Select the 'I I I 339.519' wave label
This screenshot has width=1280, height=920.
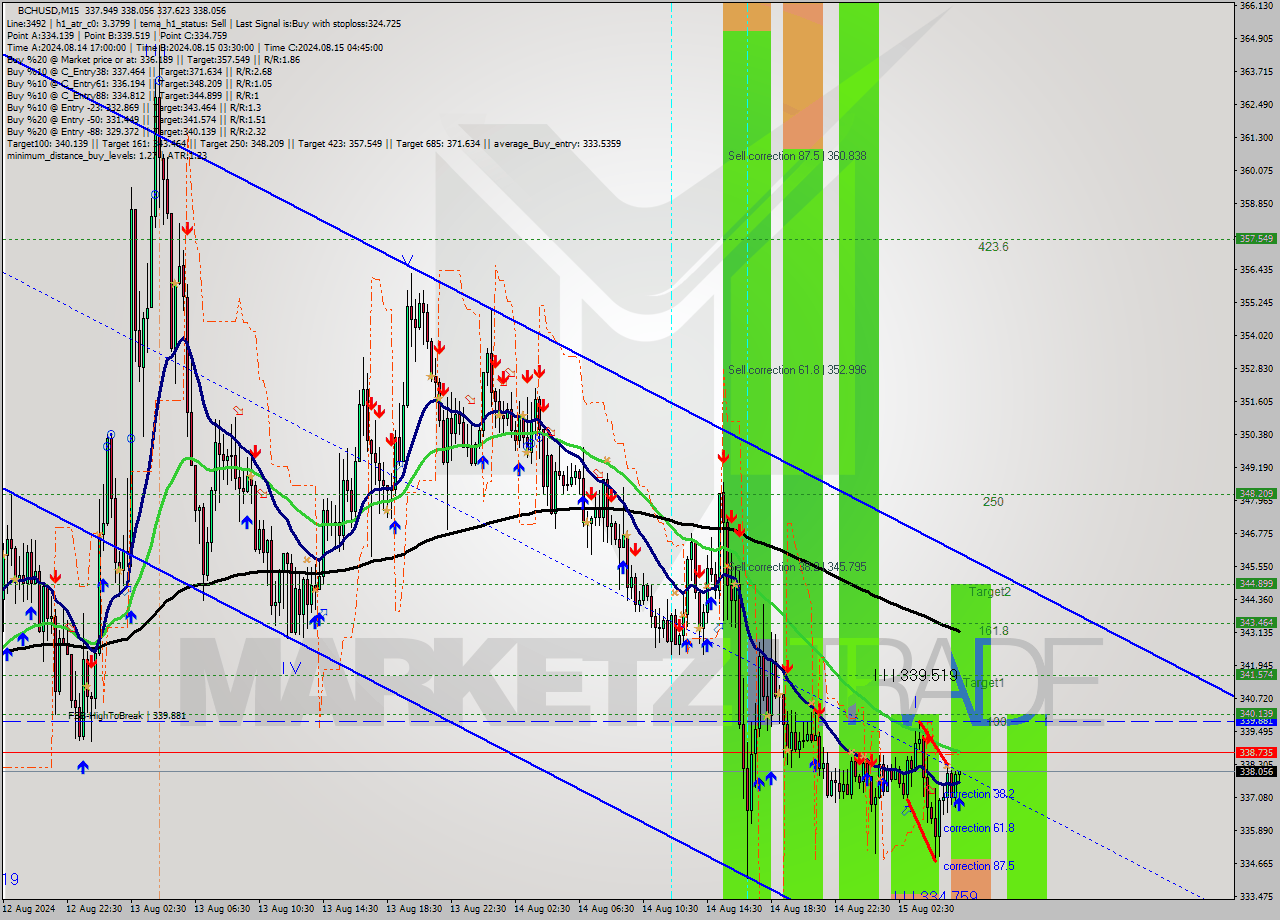click(916, 675)
